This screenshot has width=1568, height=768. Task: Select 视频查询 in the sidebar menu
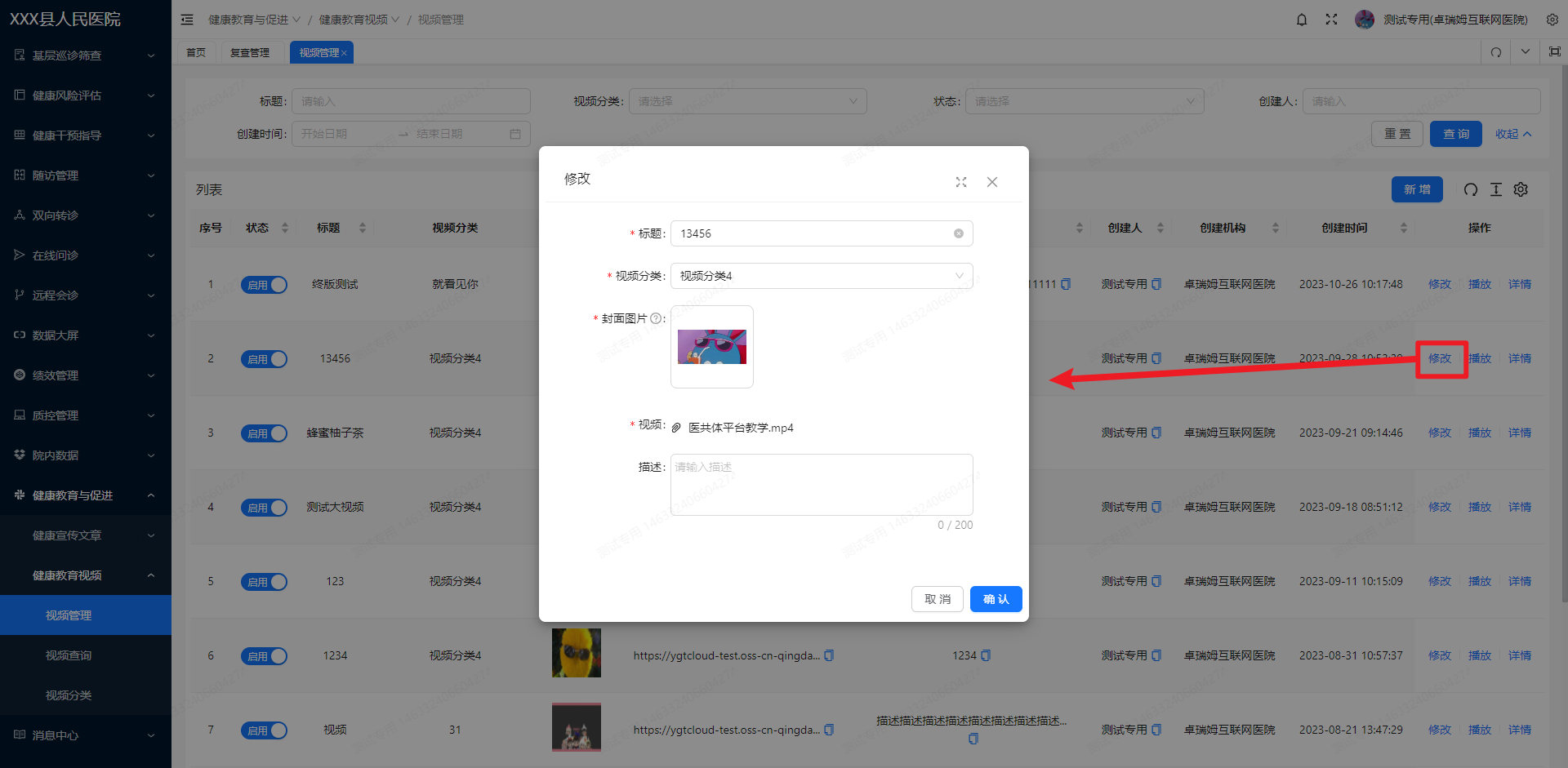click(x=69, y=655)
